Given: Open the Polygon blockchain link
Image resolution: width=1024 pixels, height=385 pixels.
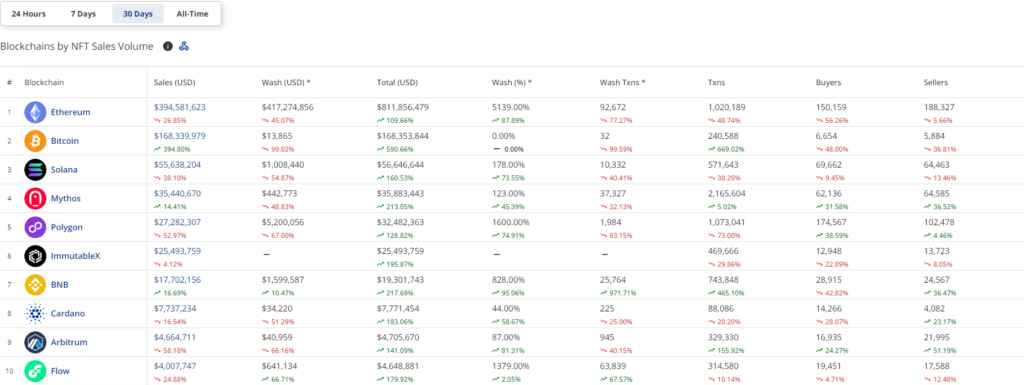Looking at the screenshot, I should coord(67,227).
